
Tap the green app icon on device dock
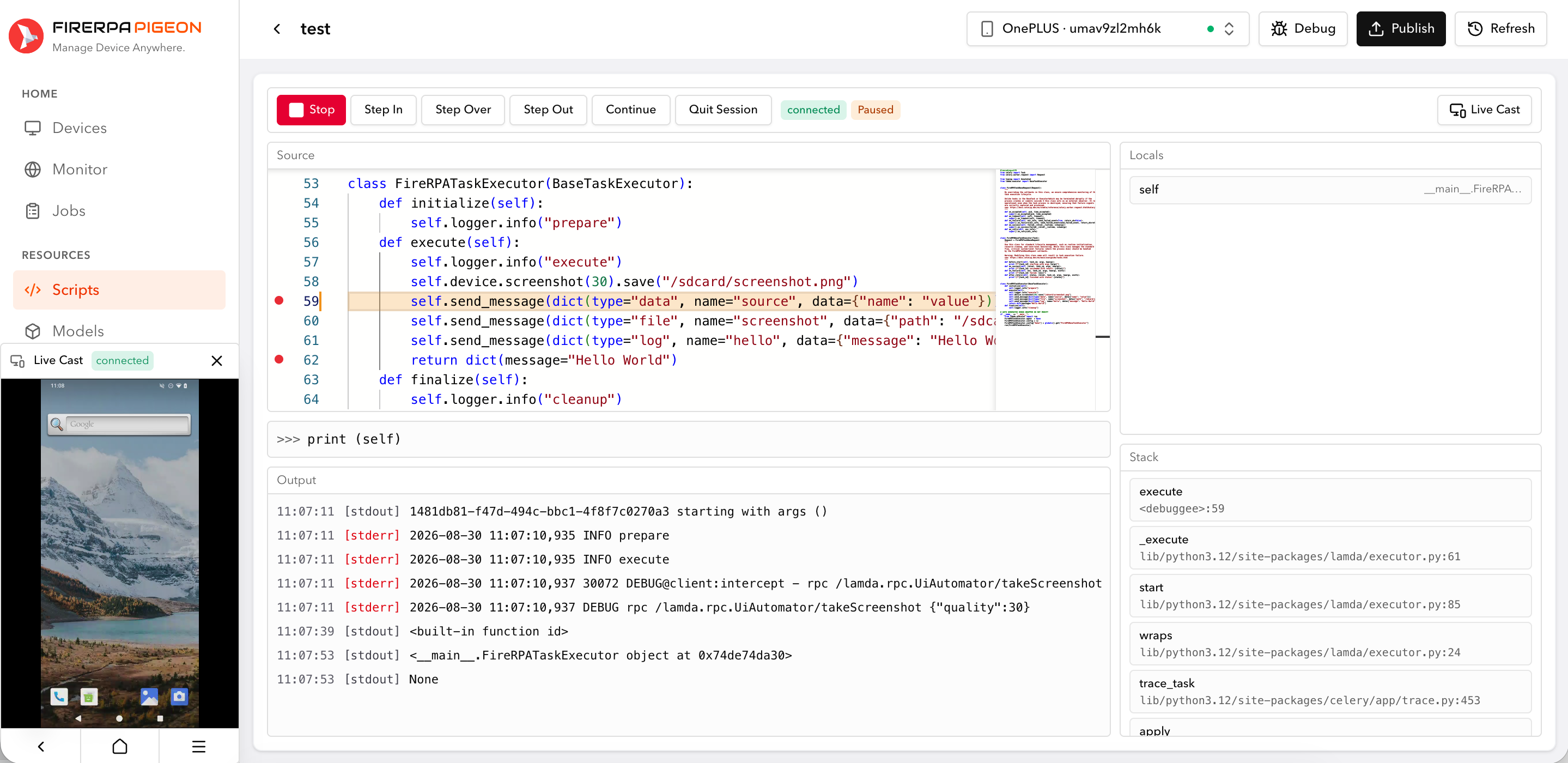coord(89,697)
